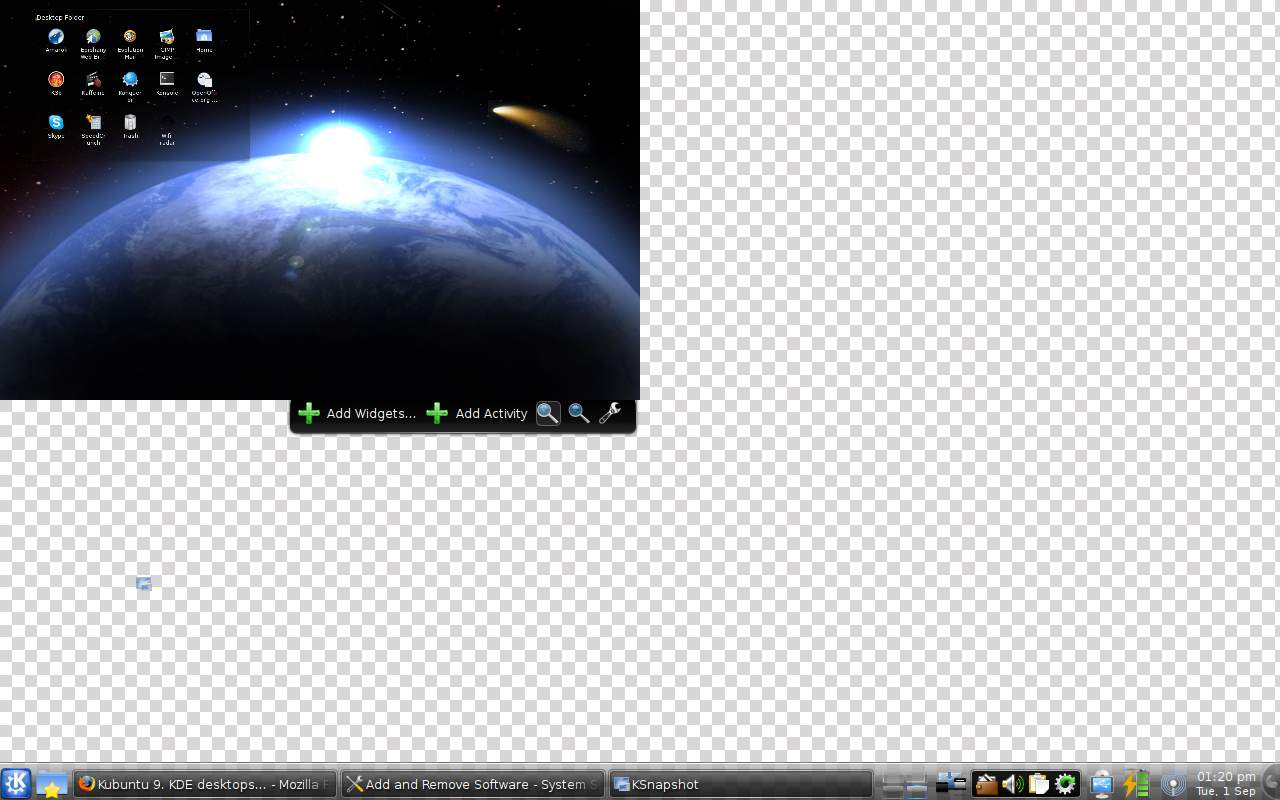Open Konsole terminal desktop icon
This screenshot has width=1280, height=800.
point(167,80)
